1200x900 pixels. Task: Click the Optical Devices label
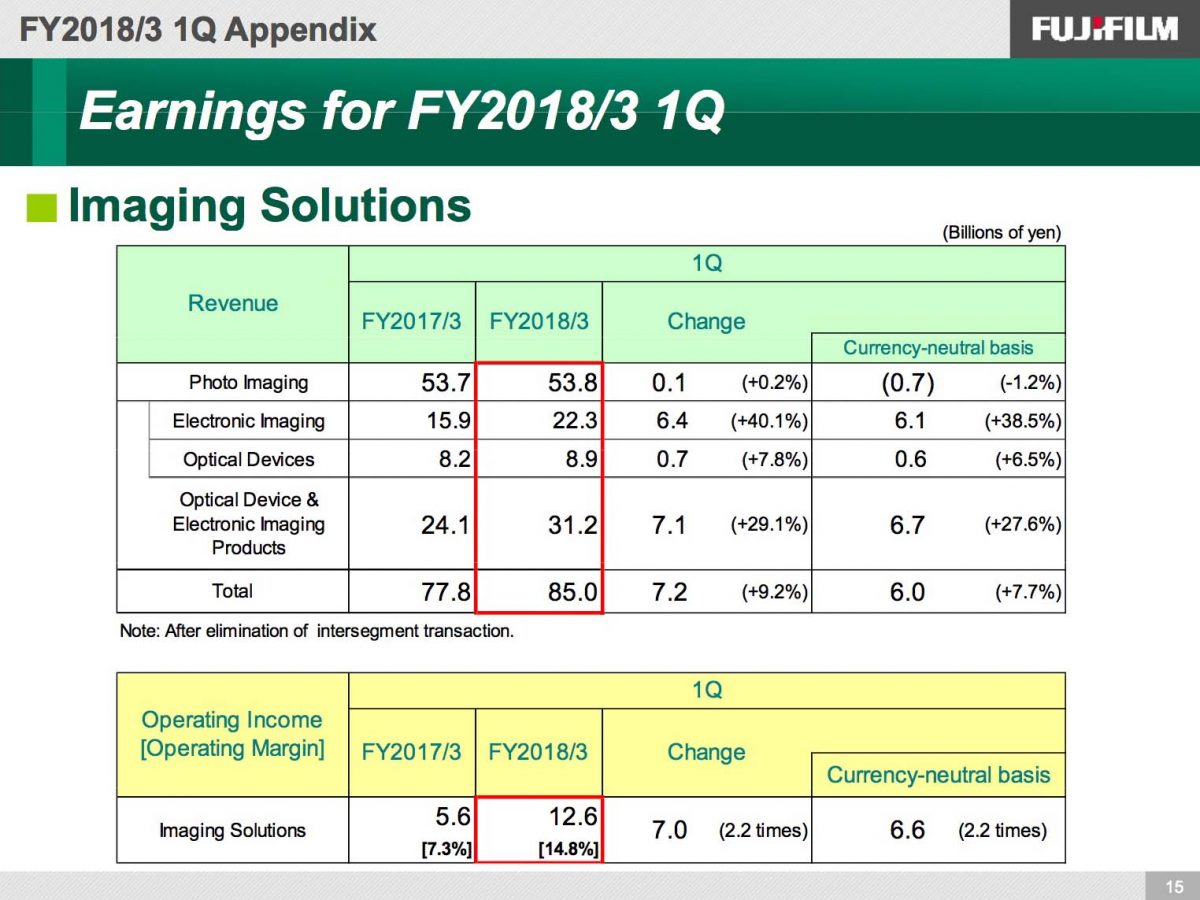coord(246,459)
